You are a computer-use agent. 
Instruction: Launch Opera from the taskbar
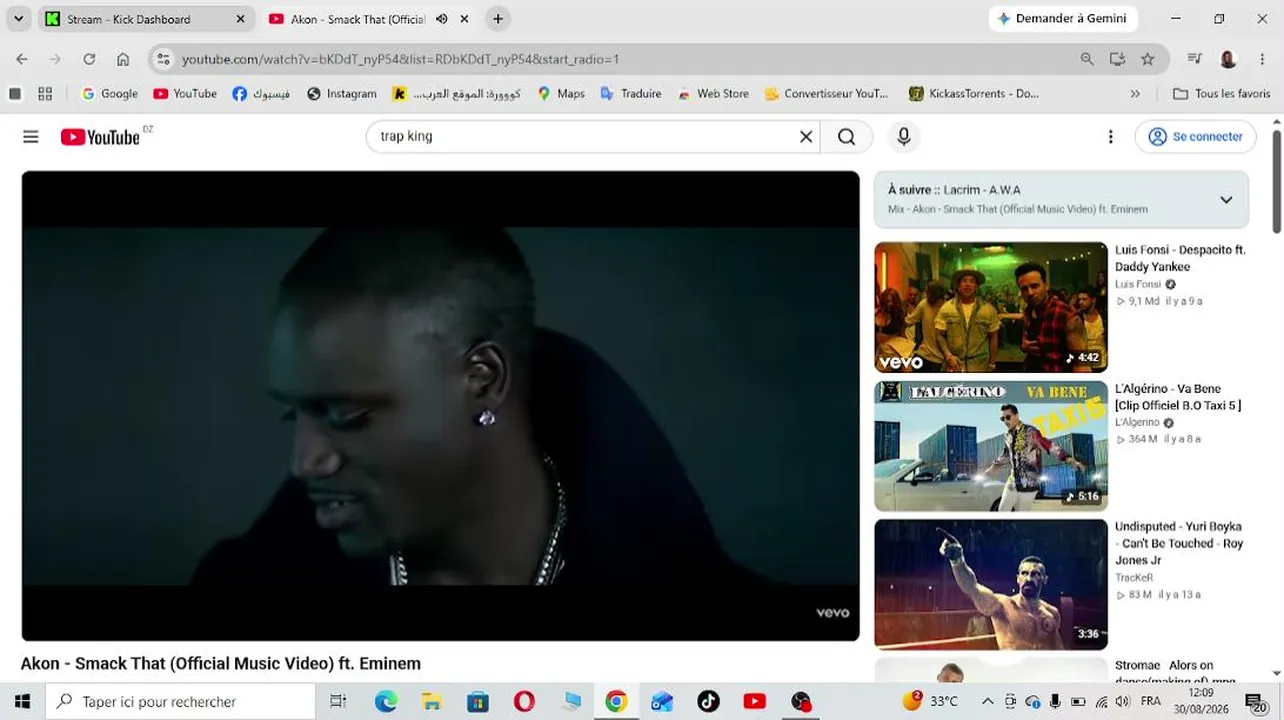point(524,701)
